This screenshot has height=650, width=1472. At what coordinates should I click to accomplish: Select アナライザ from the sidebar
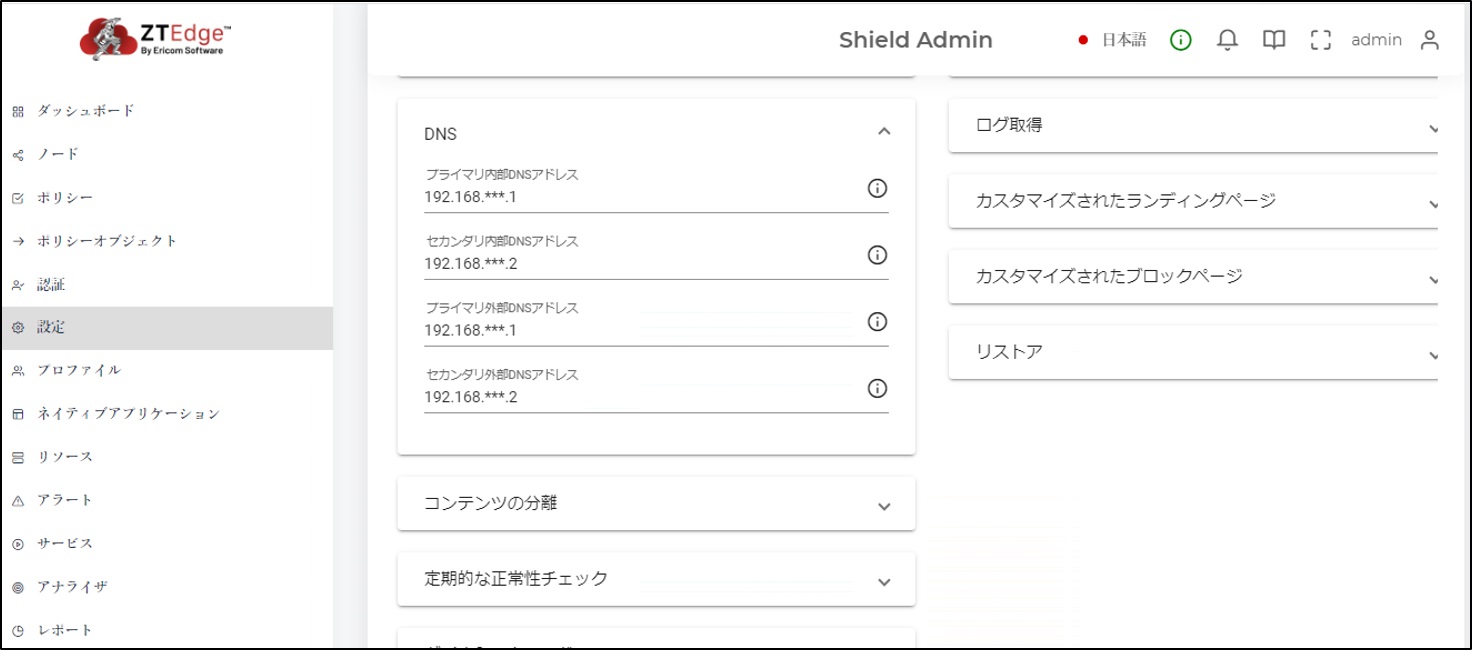coord(72,587)
